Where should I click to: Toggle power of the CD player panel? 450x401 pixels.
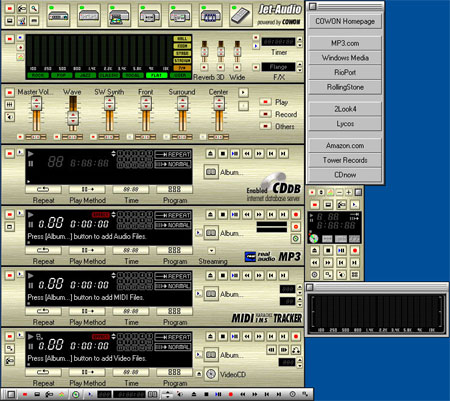[10, 153]
